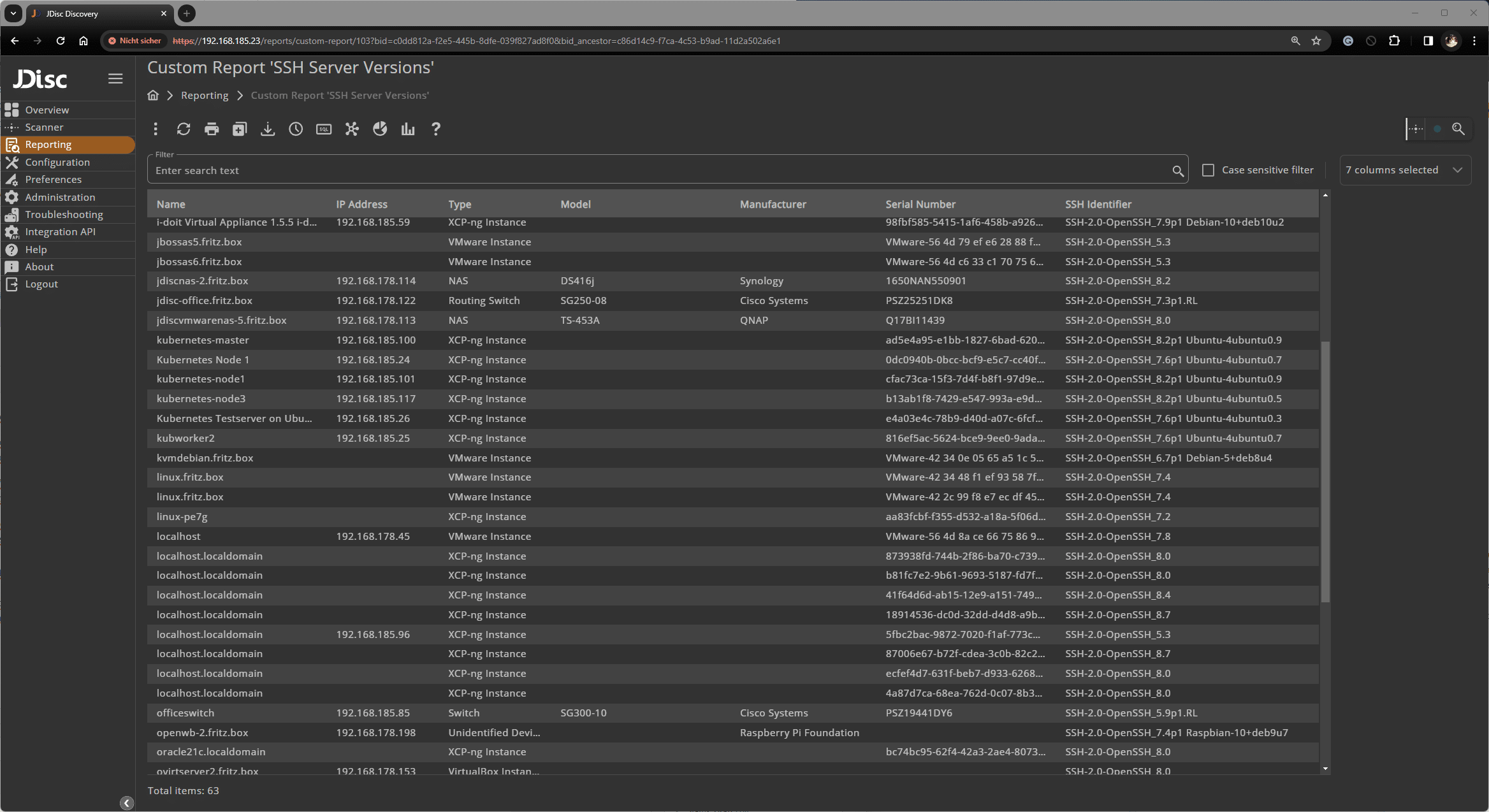Toggle the hamburger sidebar menu
Viewport: 1489px width, 812px height.
tap(115, 78)
